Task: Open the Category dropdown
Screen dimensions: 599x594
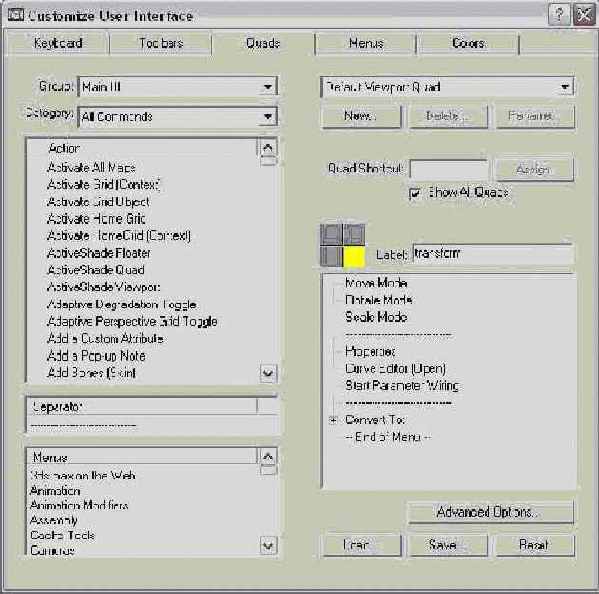Action: 268,116
